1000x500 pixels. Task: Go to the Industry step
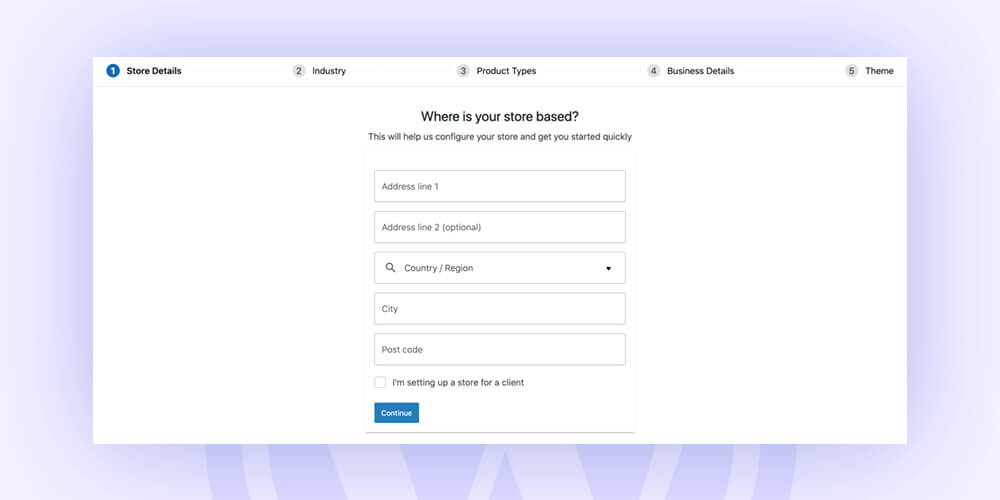tap(329, 71)
